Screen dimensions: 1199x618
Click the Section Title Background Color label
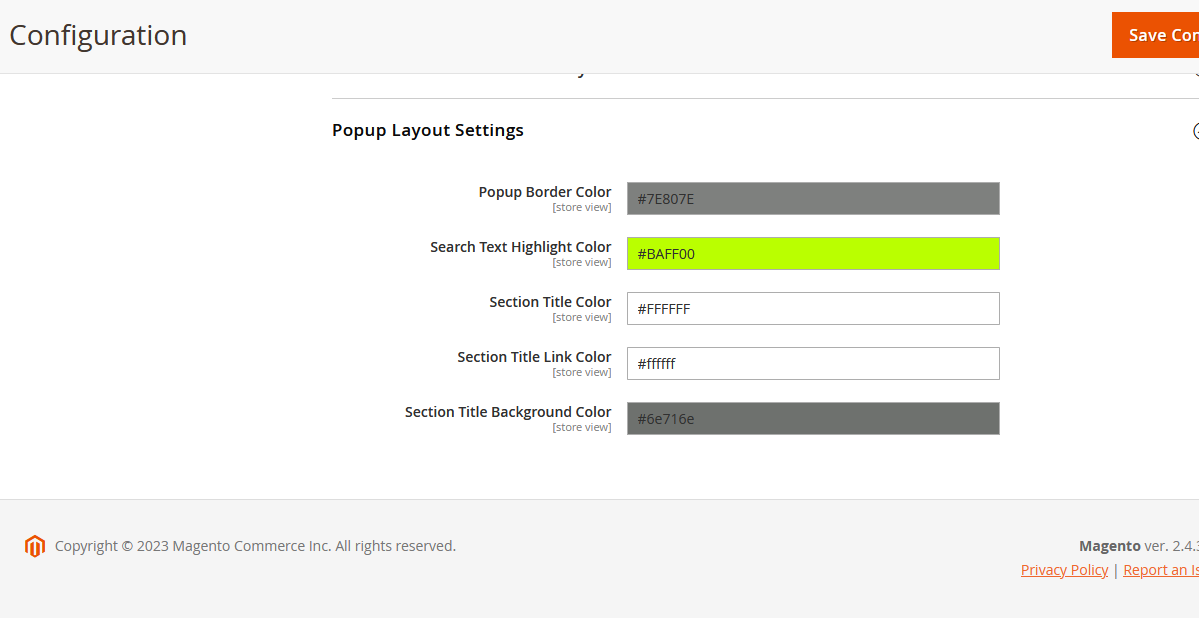tap(508, 412)
